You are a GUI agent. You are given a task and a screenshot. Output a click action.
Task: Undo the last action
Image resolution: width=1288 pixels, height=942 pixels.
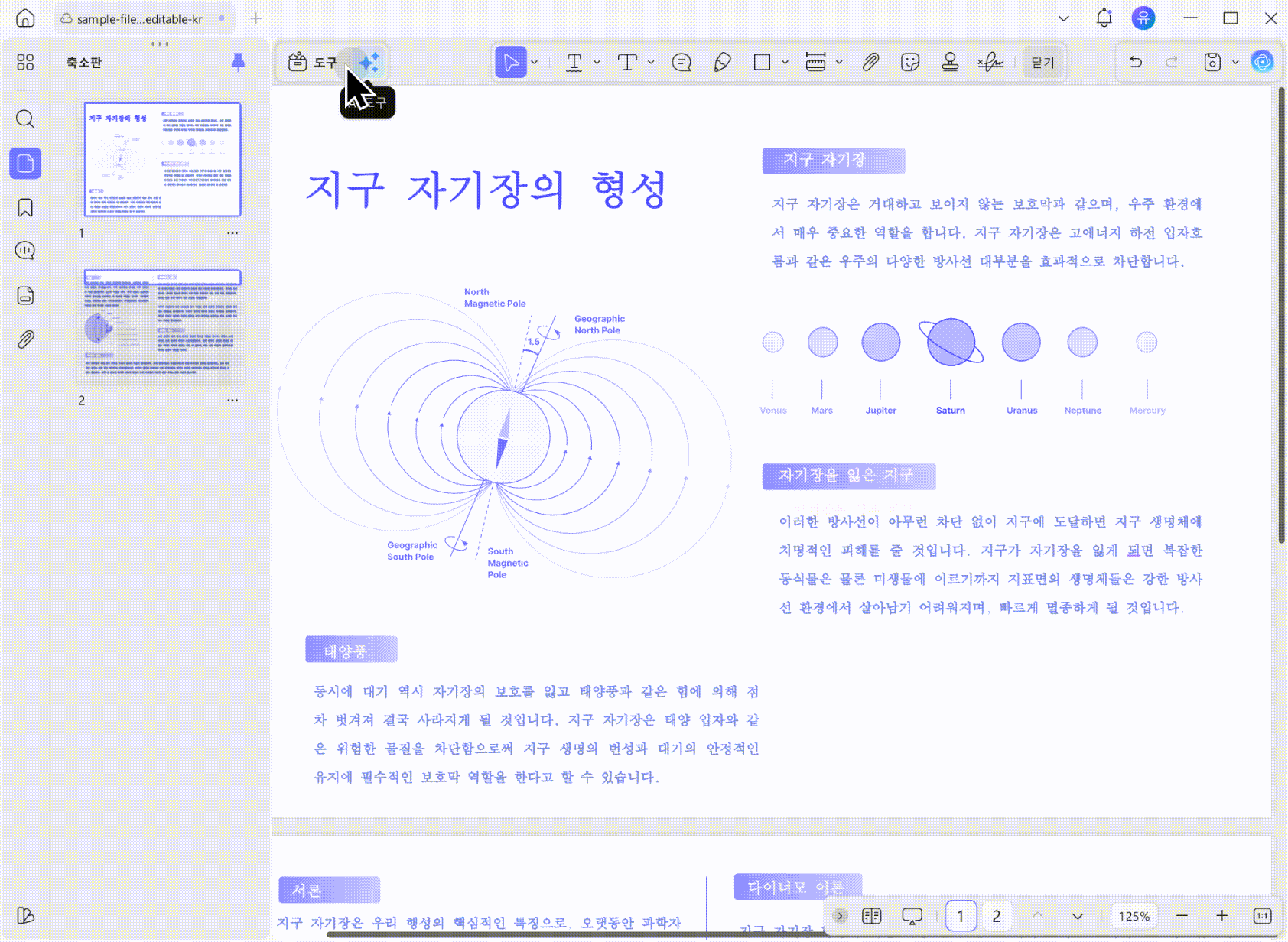1136,62
